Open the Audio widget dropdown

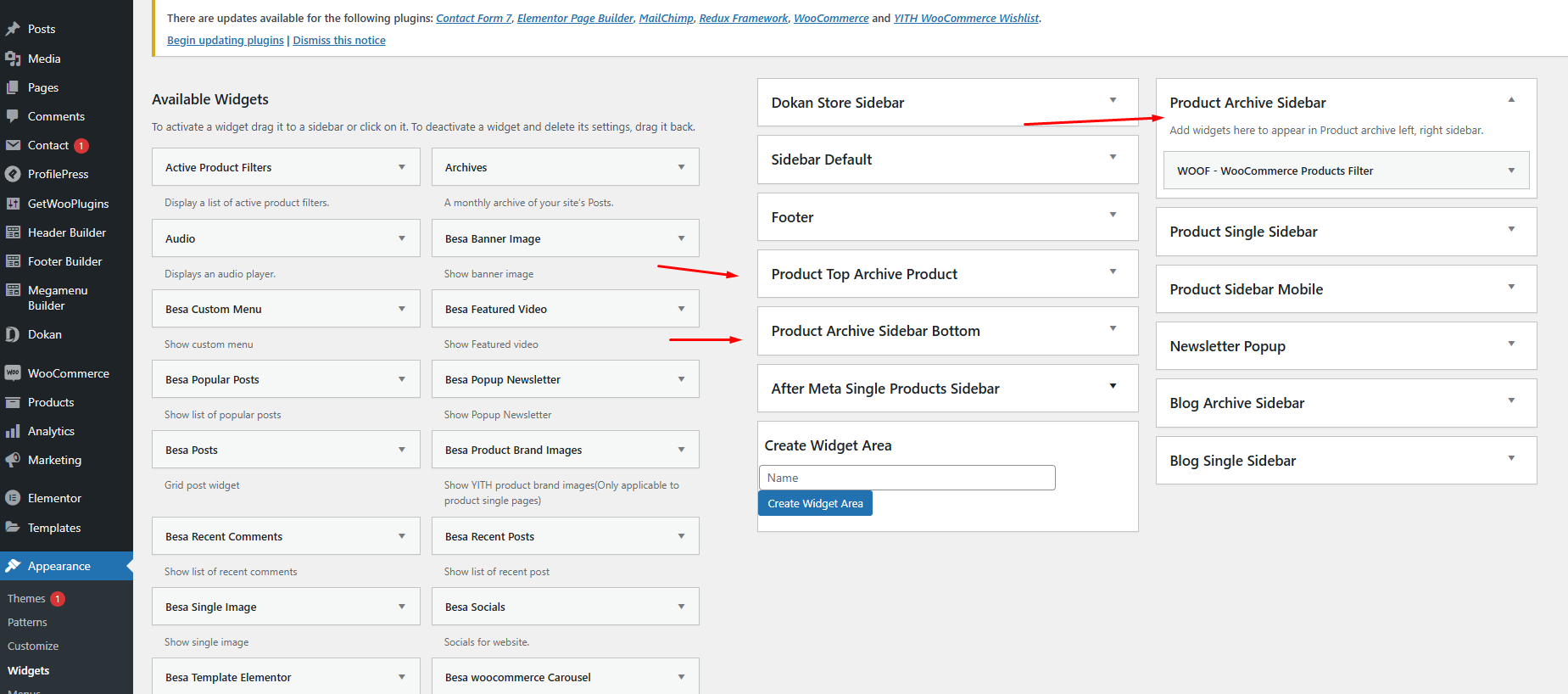click(402, 238)
